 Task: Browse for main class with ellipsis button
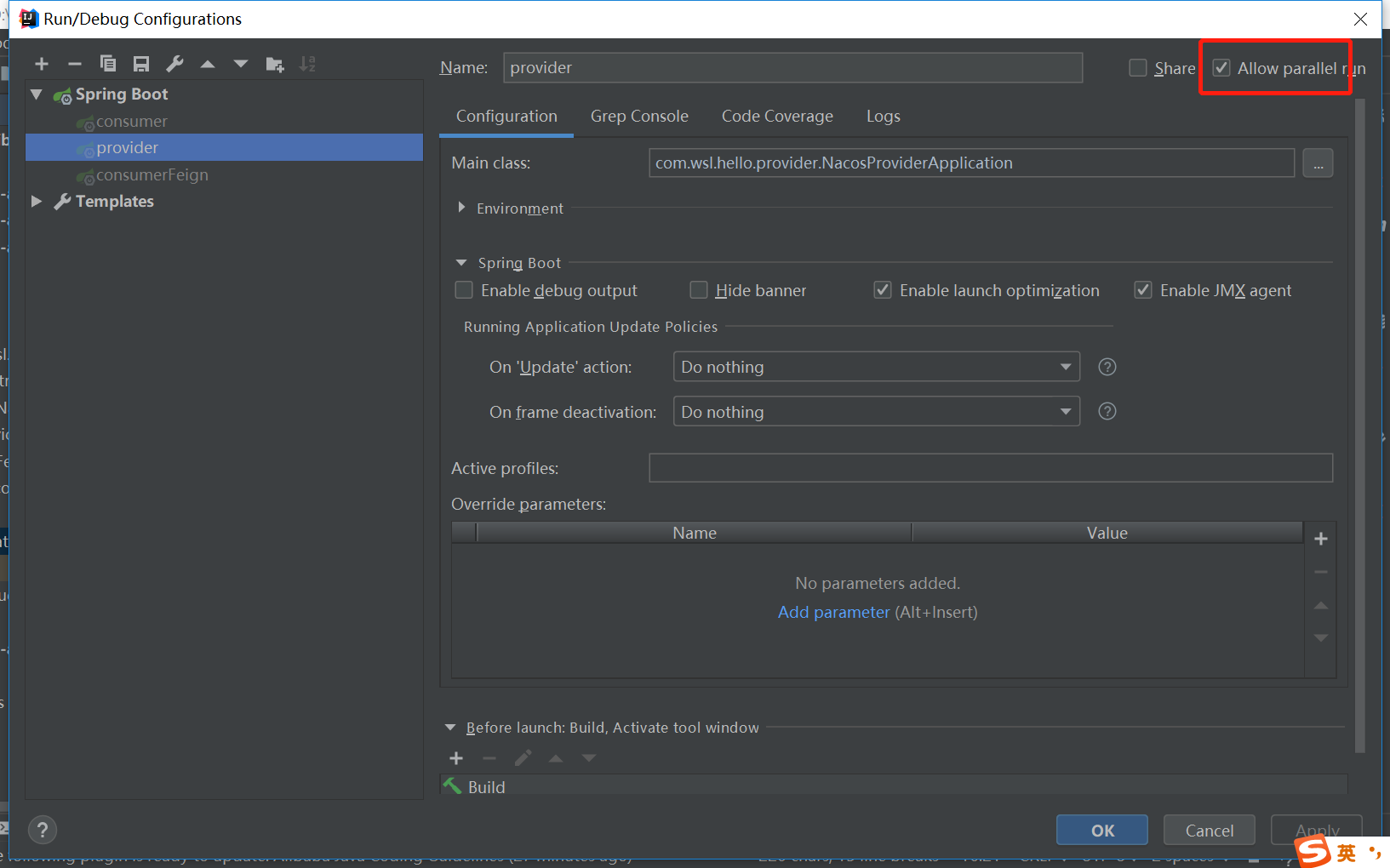(1318, 163)
